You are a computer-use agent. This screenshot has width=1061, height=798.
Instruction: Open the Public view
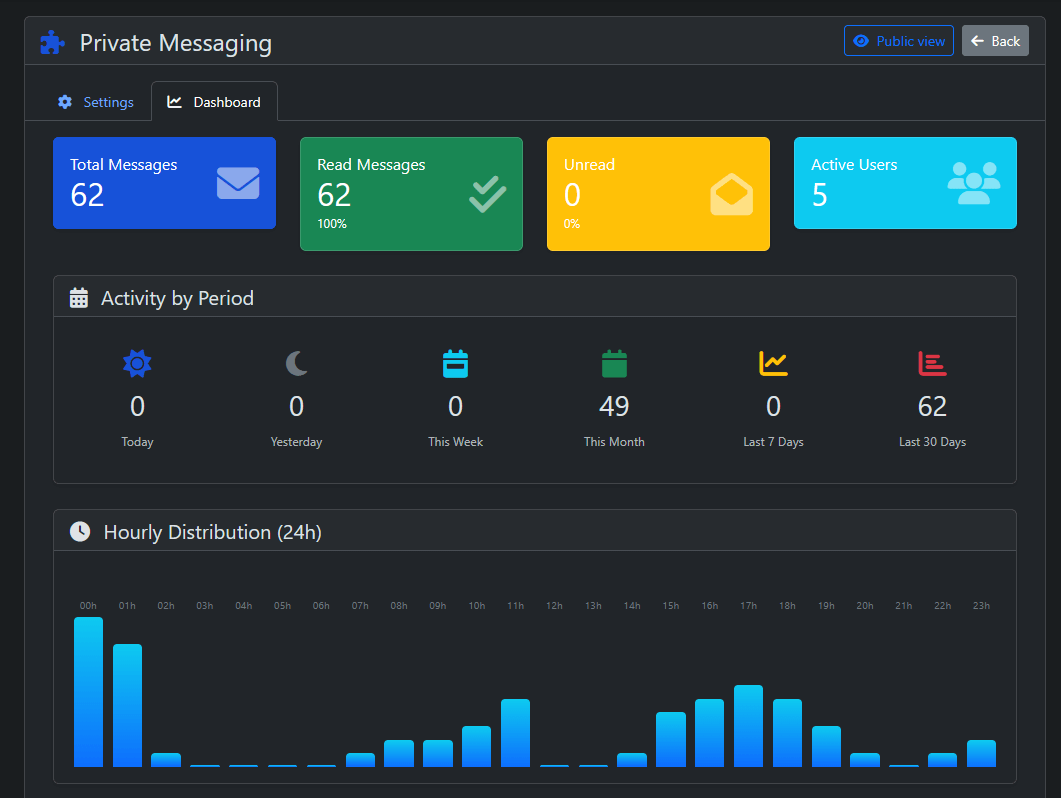898,41
